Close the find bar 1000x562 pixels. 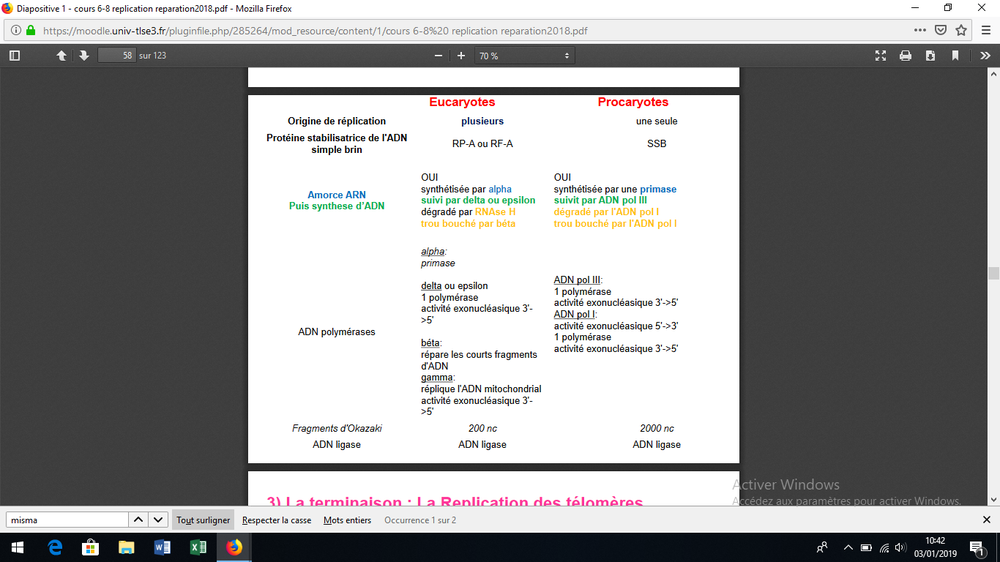(987, 520)
